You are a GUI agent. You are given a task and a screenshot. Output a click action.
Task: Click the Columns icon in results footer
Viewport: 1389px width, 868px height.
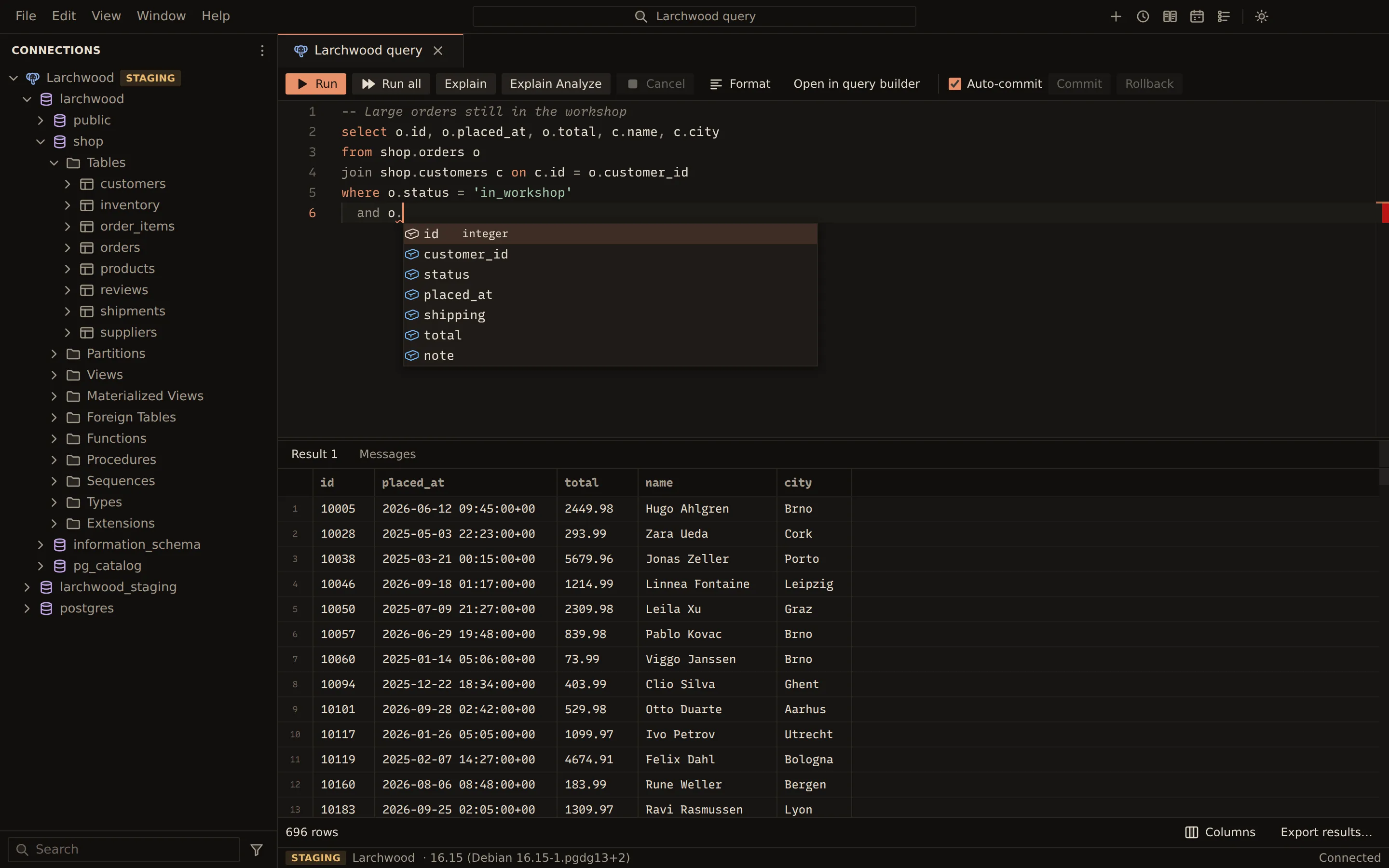pos(1192,832)
